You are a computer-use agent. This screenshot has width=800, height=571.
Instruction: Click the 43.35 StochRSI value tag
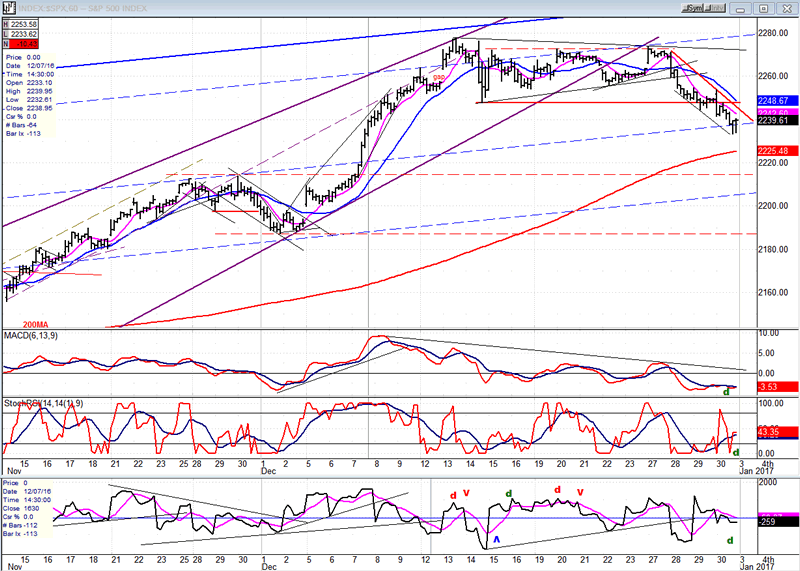click(x=776, y=433)
